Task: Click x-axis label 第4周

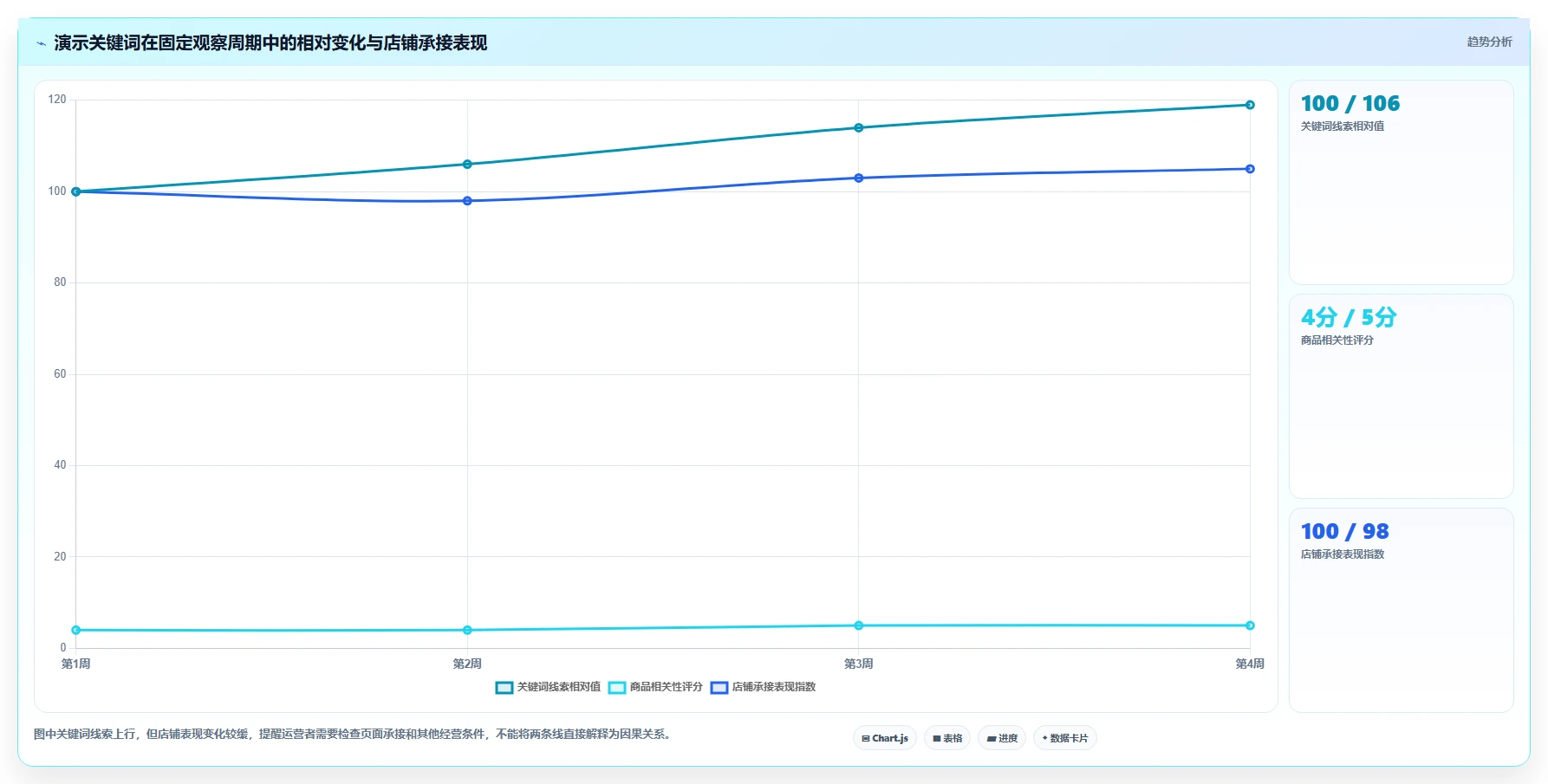Action: coord(1250,664)
